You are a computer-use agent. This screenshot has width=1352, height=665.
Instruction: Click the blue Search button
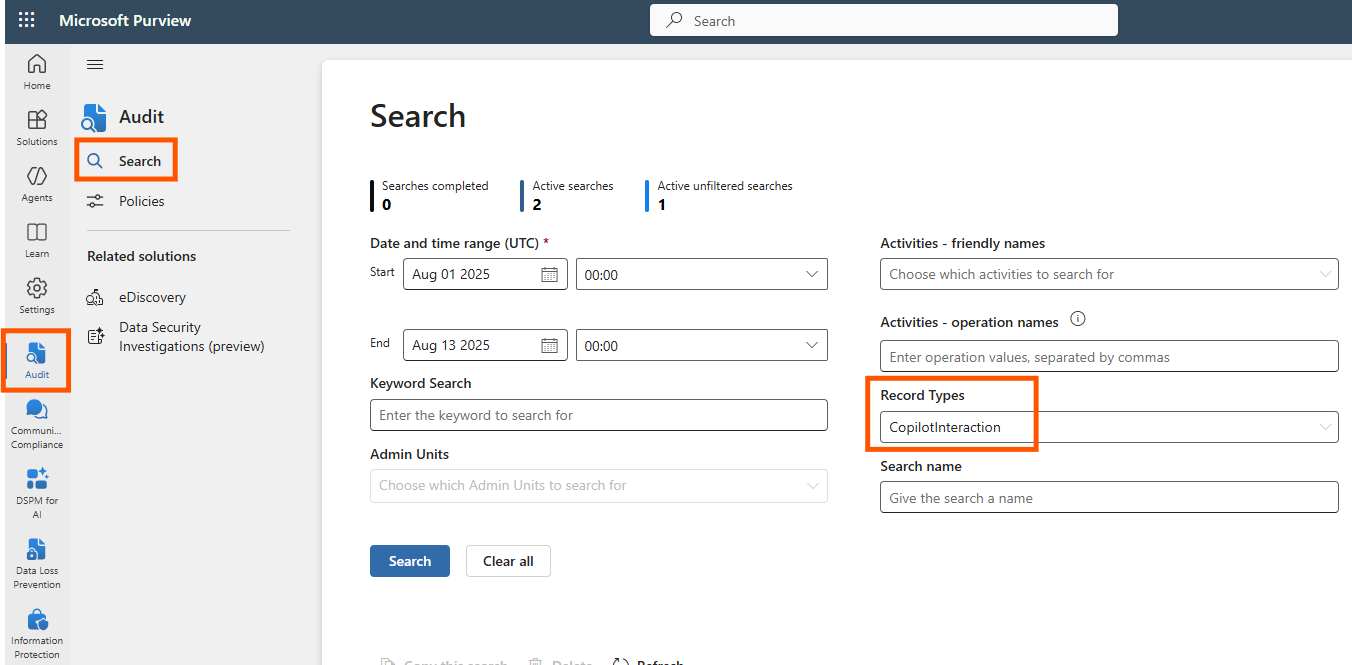pos(410,561)
